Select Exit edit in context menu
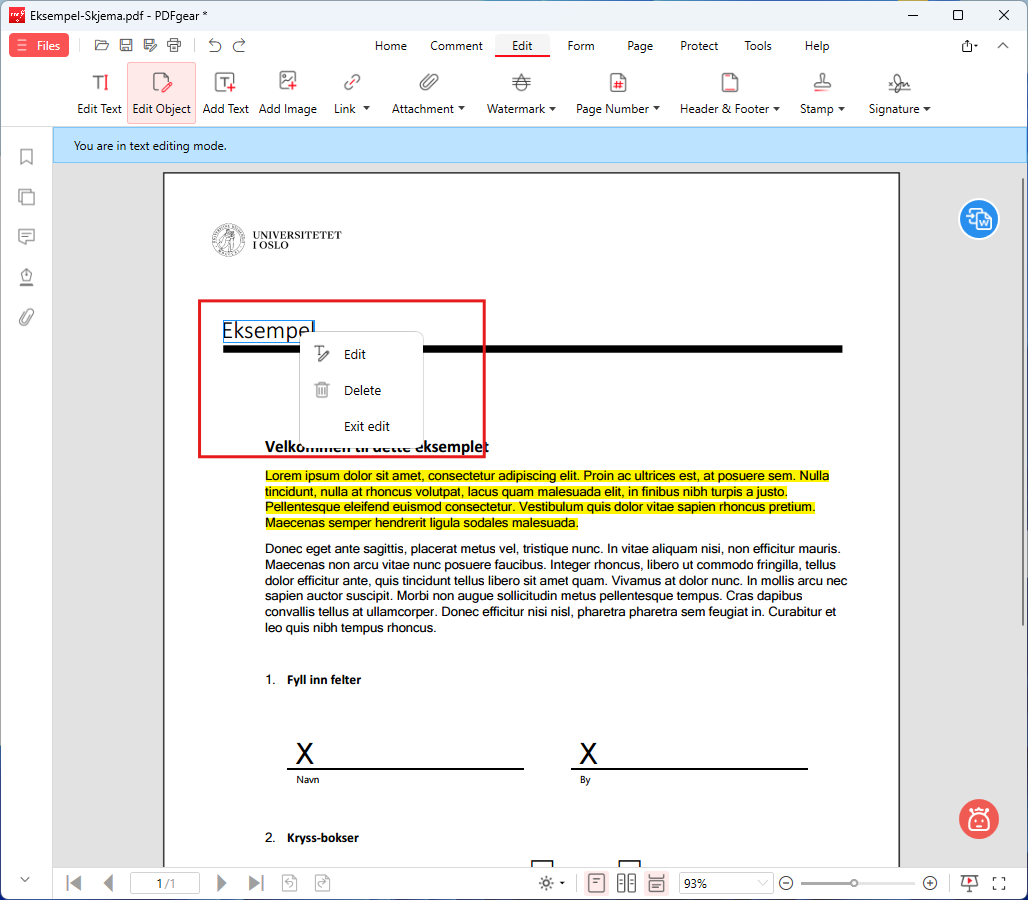Viewport: 1028px width, 900px height. [361, 427]
